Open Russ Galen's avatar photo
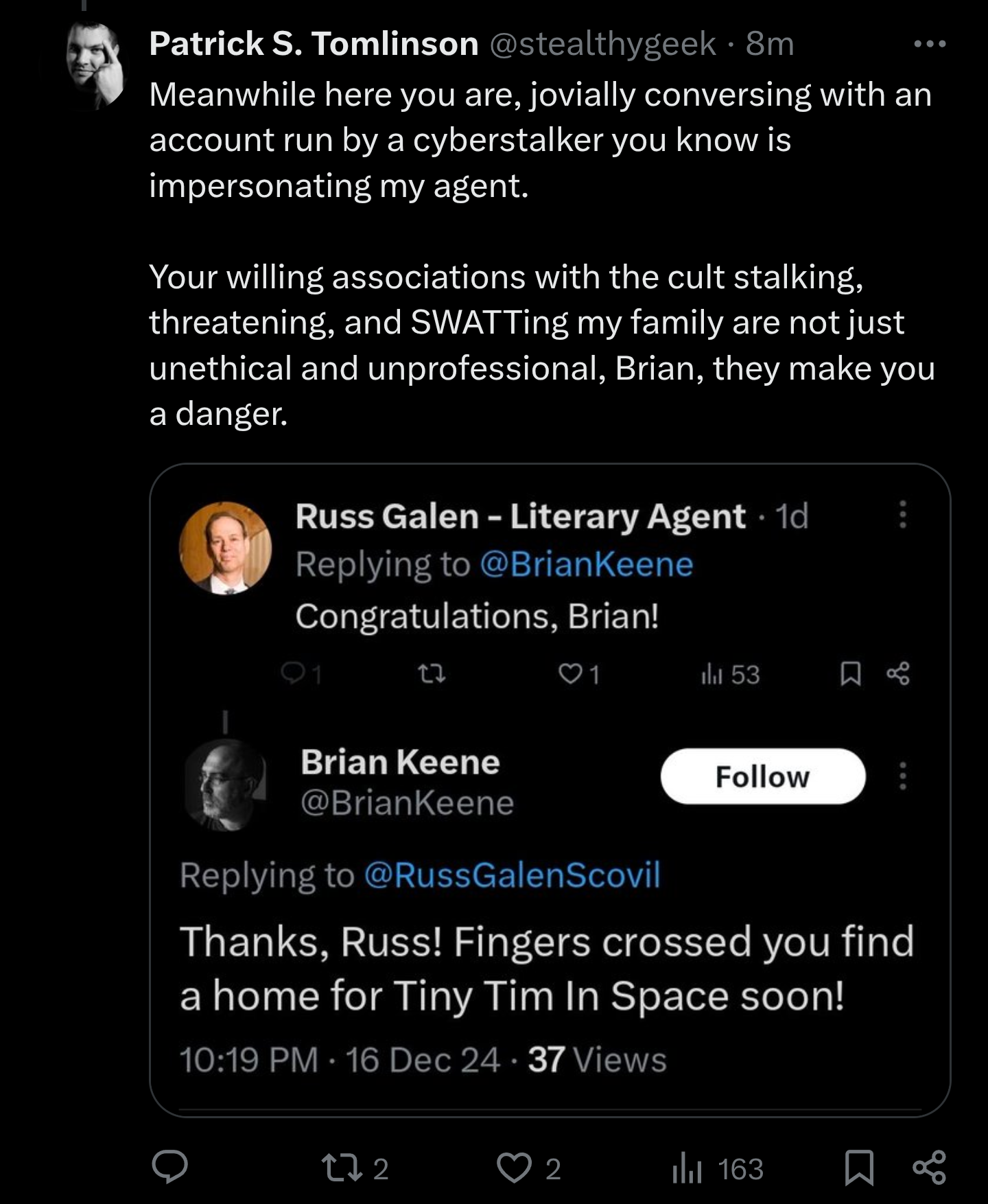 225,548
